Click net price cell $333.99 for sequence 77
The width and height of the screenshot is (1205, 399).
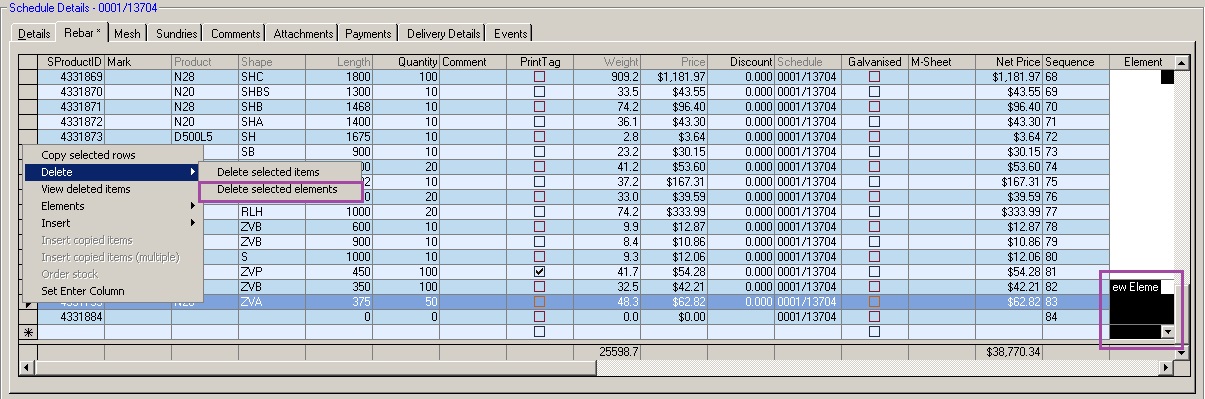1009,211
